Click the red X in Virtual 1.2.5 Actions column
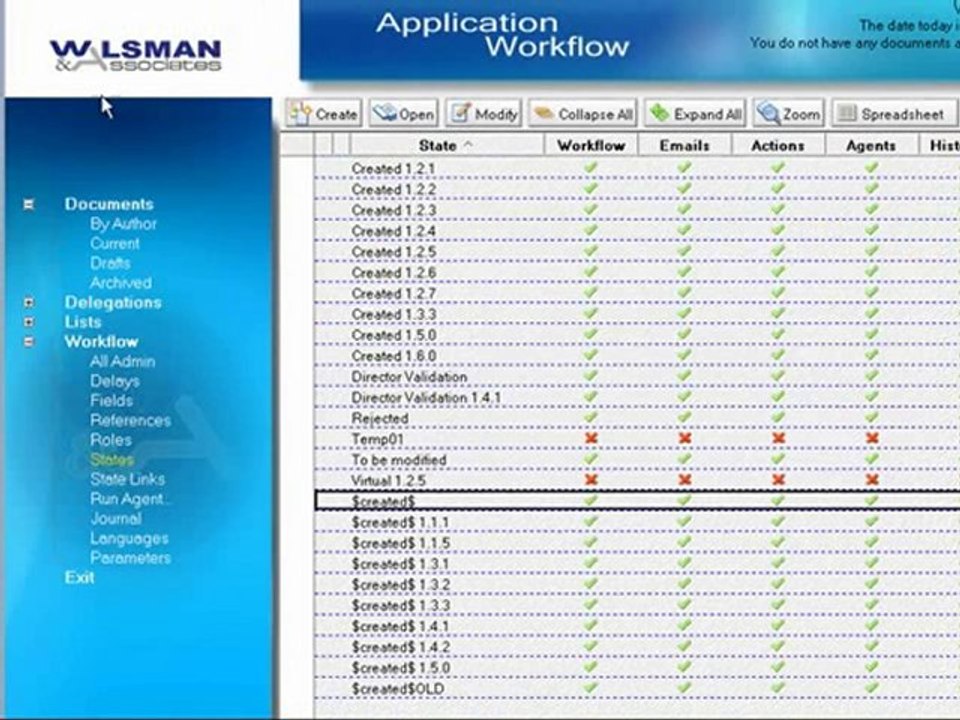 coord(778,480)
